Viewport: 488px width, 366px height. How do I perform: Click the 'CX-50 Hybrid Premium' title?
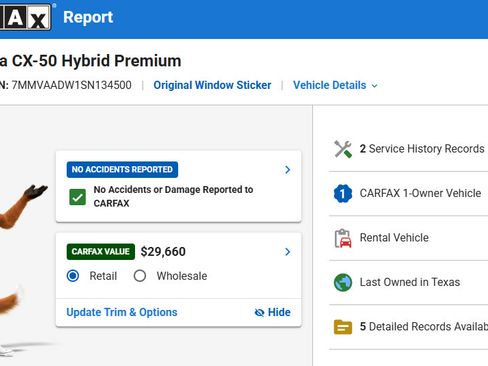point(96,61)
